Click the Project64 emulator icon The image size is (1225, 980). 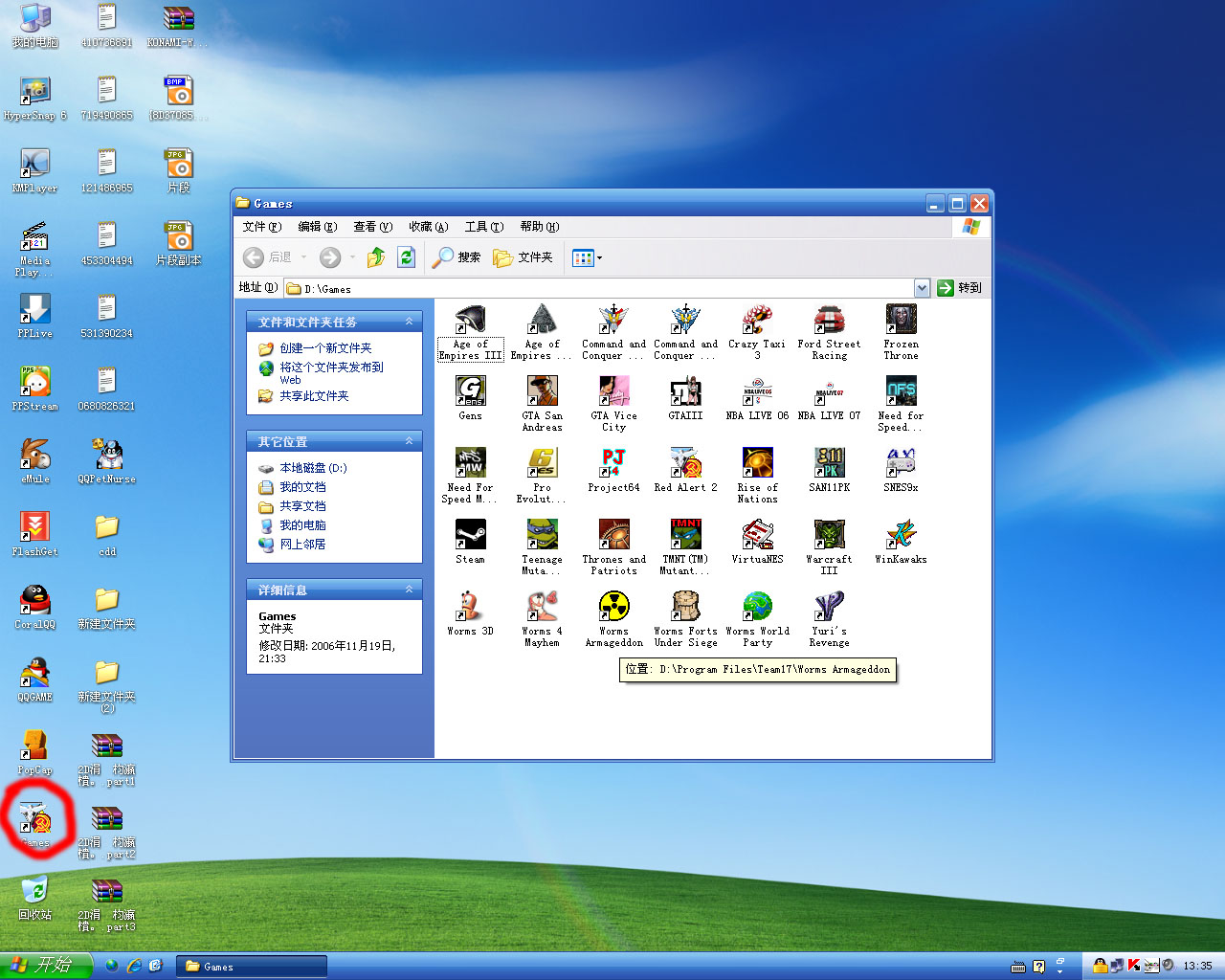click(x=613, y=463)
